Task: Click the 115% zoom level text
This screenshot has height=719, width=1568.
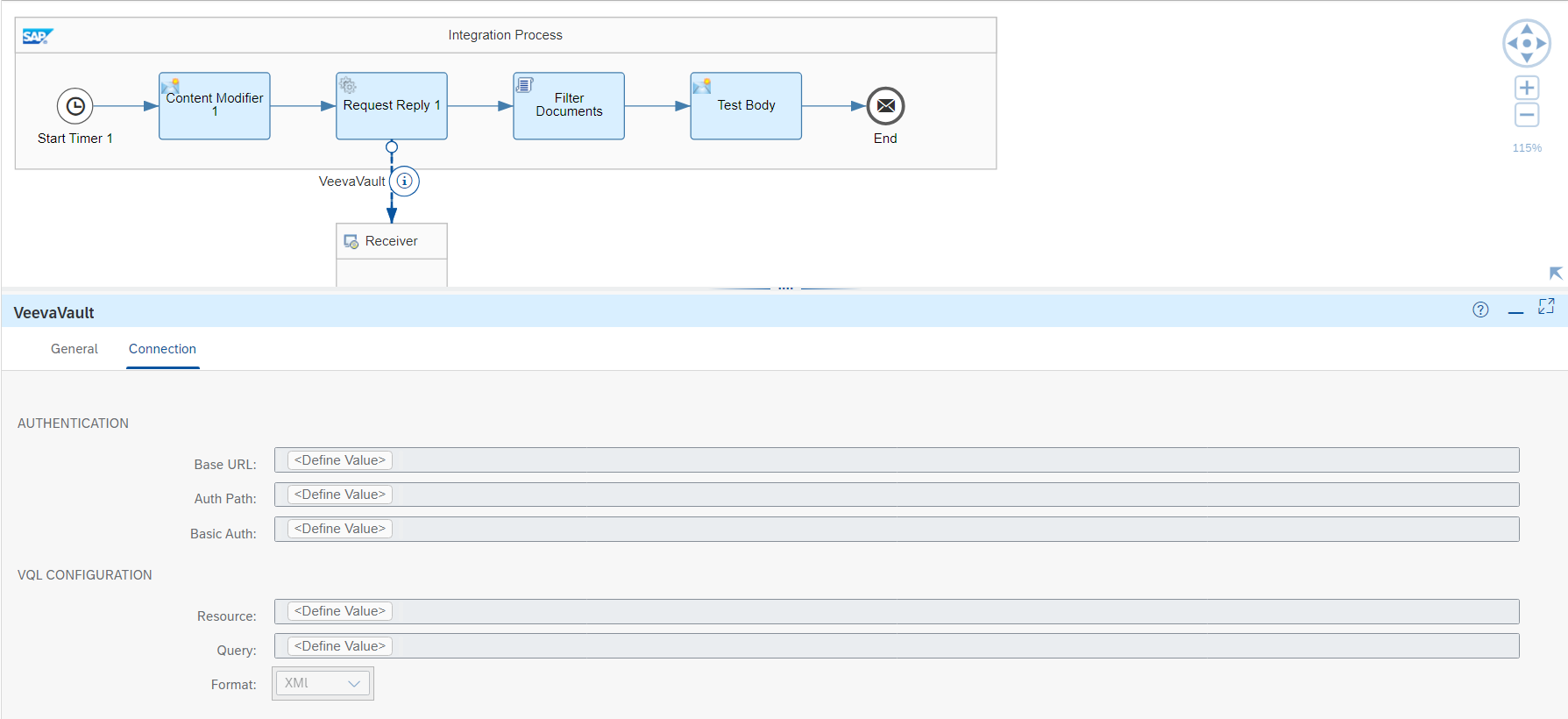Action: [x=1527, y=148]
